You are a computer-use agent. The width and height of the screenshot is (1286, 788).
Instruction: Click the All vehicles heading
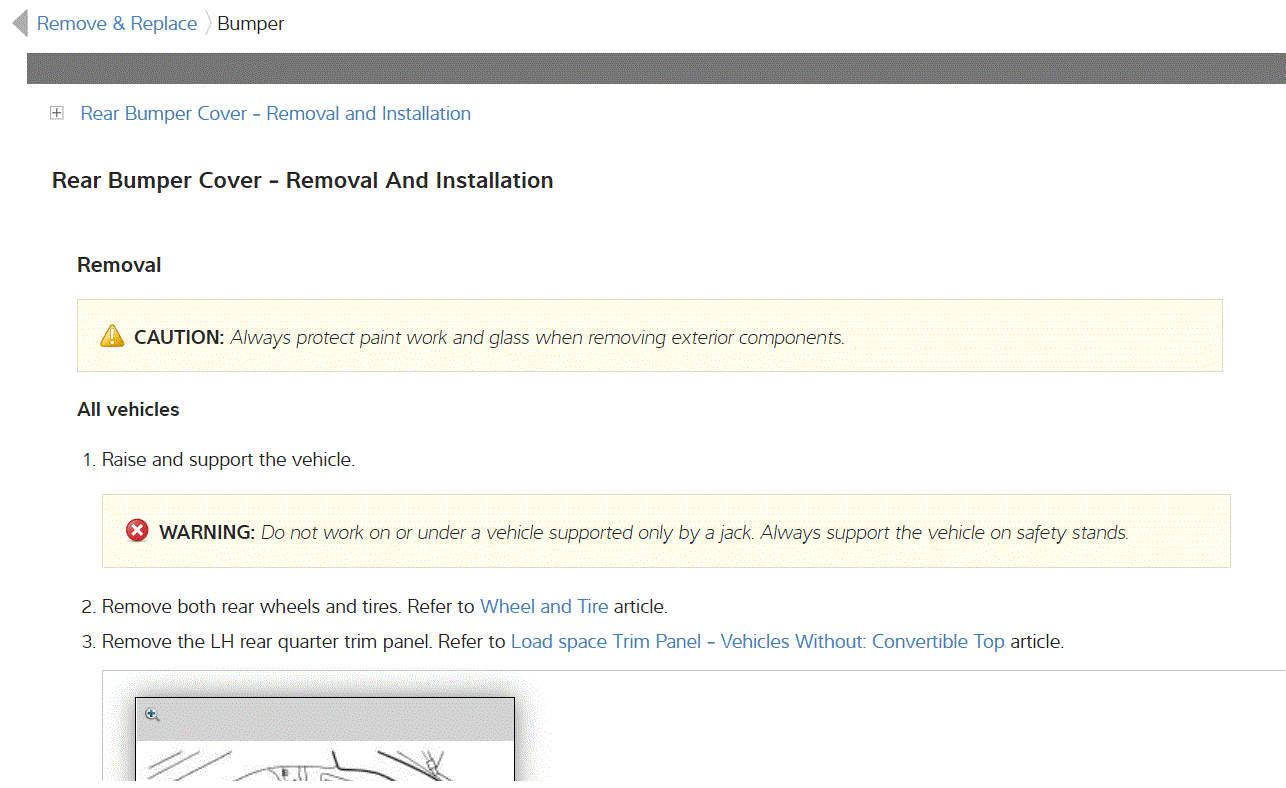click(128, 410)
